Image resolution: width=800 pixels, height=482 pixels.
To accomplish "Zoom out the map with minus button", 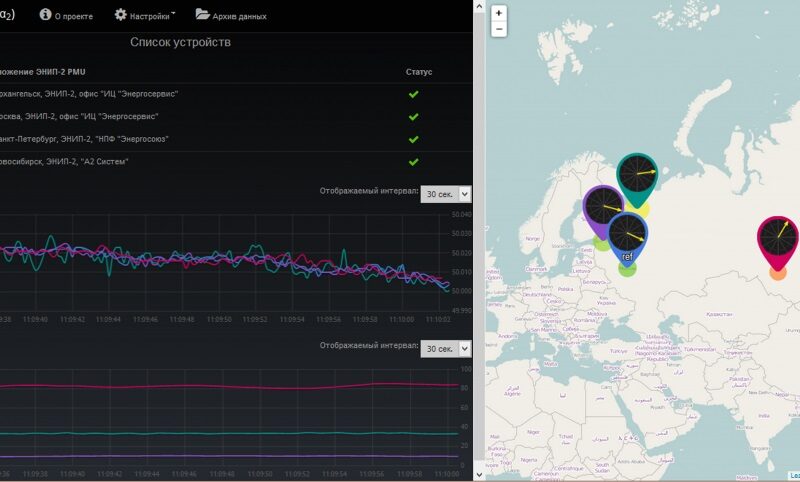I will [499, 30].
